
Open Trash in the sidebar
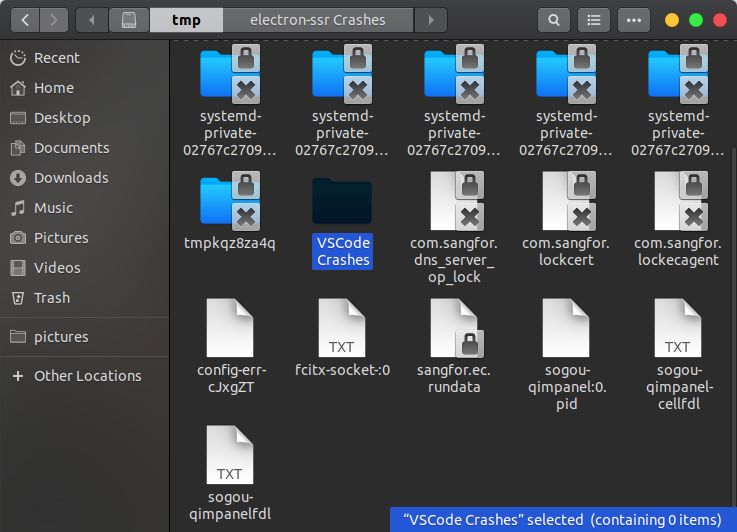pyautogui.click(x=85, y=298)
